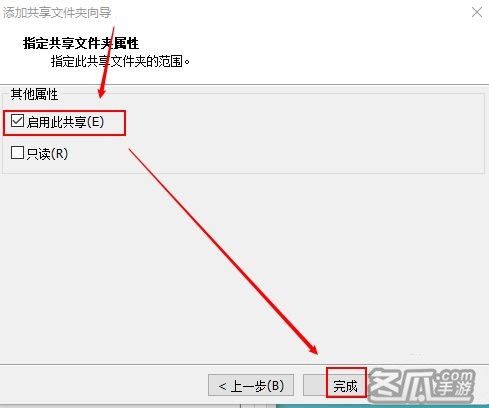Screen dimensions: 489x408
Task: Click the red arrowhead pointing at 完成
Action: [313, 349]
